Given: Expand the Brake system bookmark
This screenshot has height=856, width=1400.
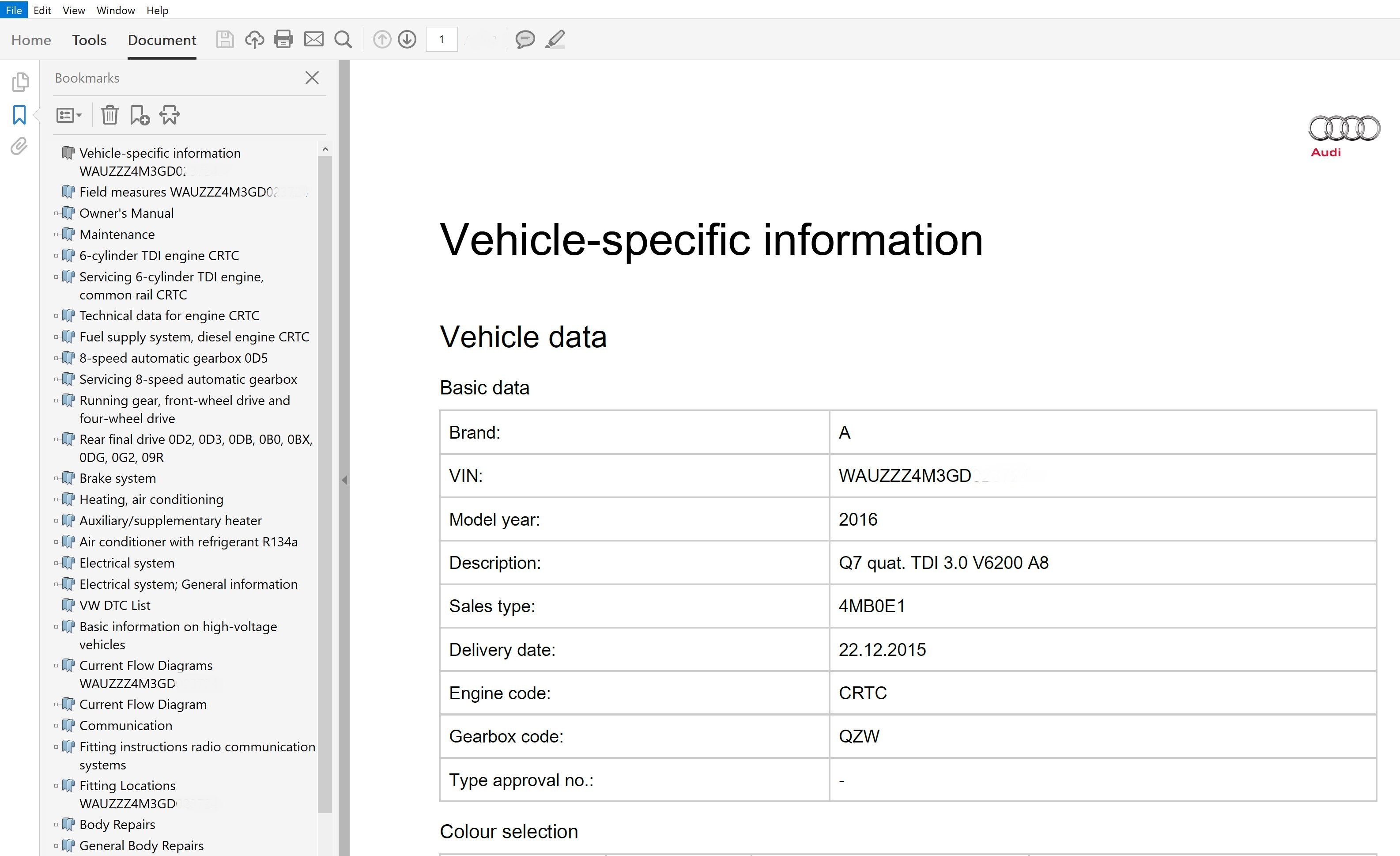Looking at the screenshot, I should click(x=56, y=479).
